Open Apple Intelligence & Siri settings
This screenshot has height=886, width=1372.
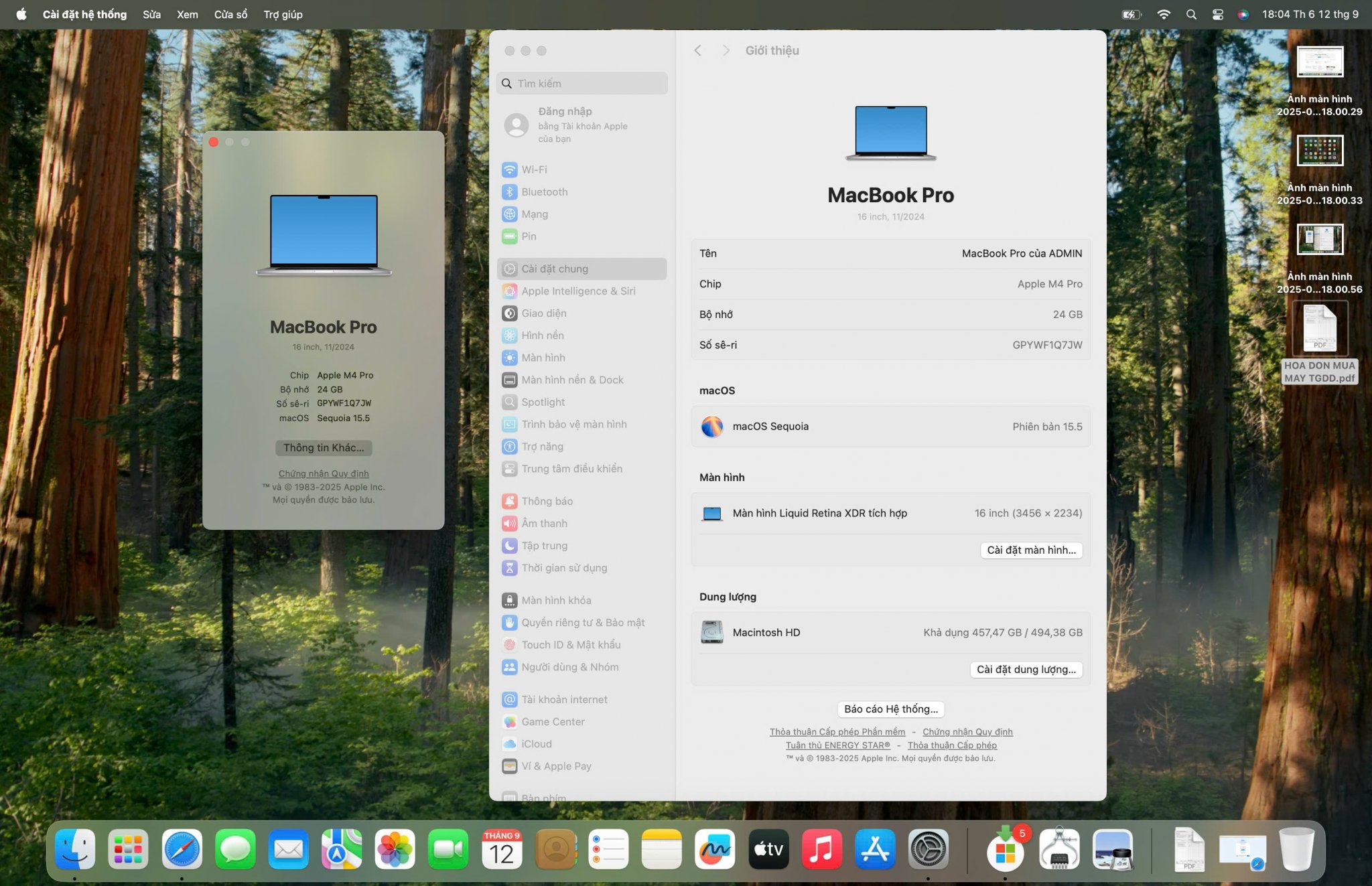578,291
